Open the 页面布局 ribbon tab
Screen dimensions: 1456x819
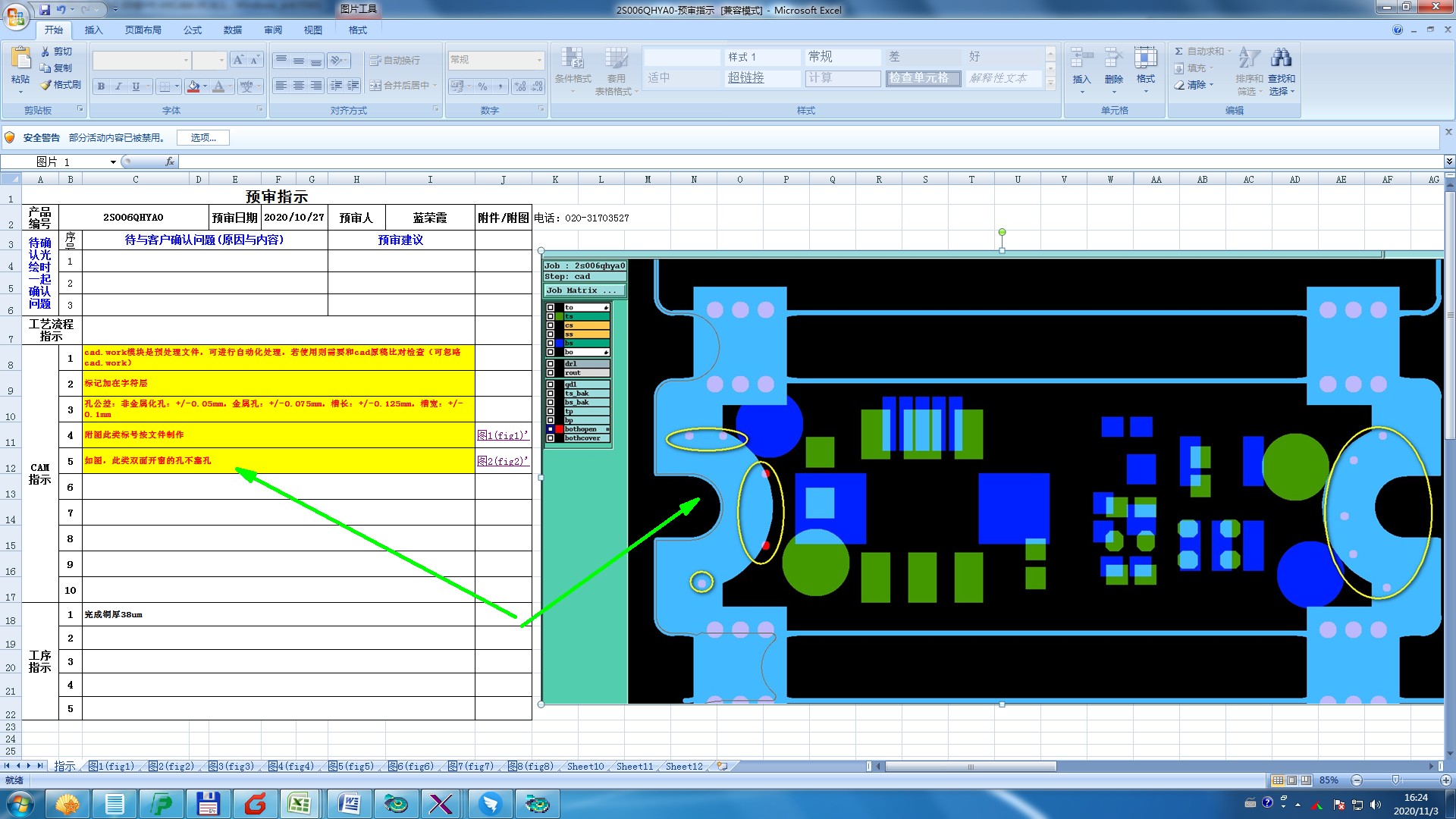(143, 30)
